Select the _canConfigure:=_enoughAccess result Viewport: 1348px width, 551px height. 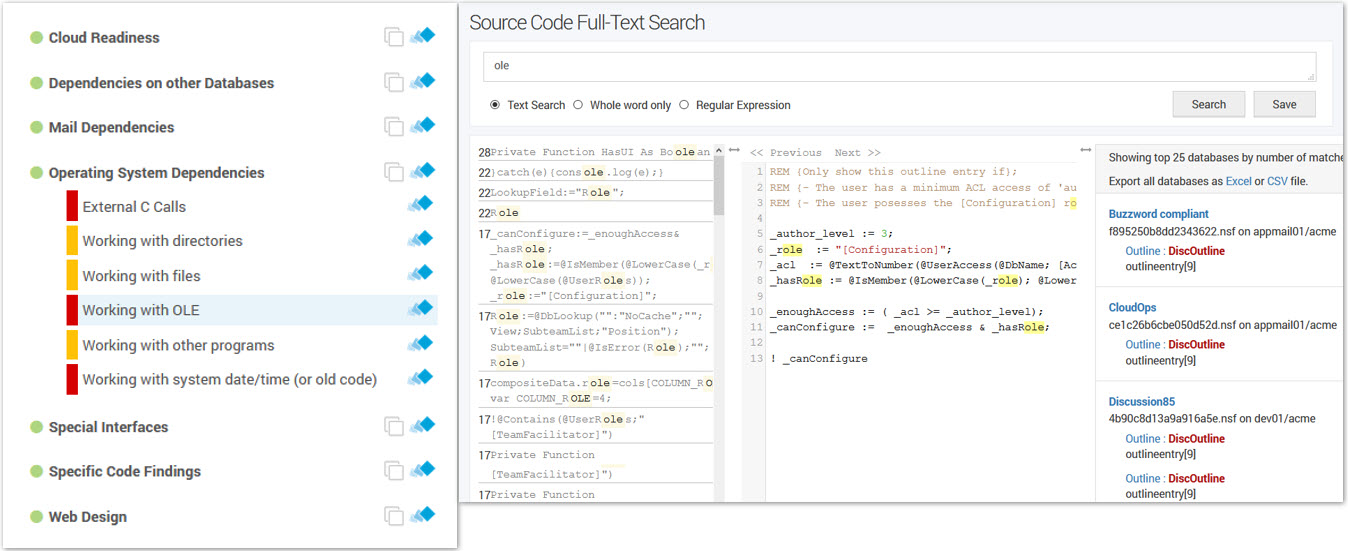595,264
